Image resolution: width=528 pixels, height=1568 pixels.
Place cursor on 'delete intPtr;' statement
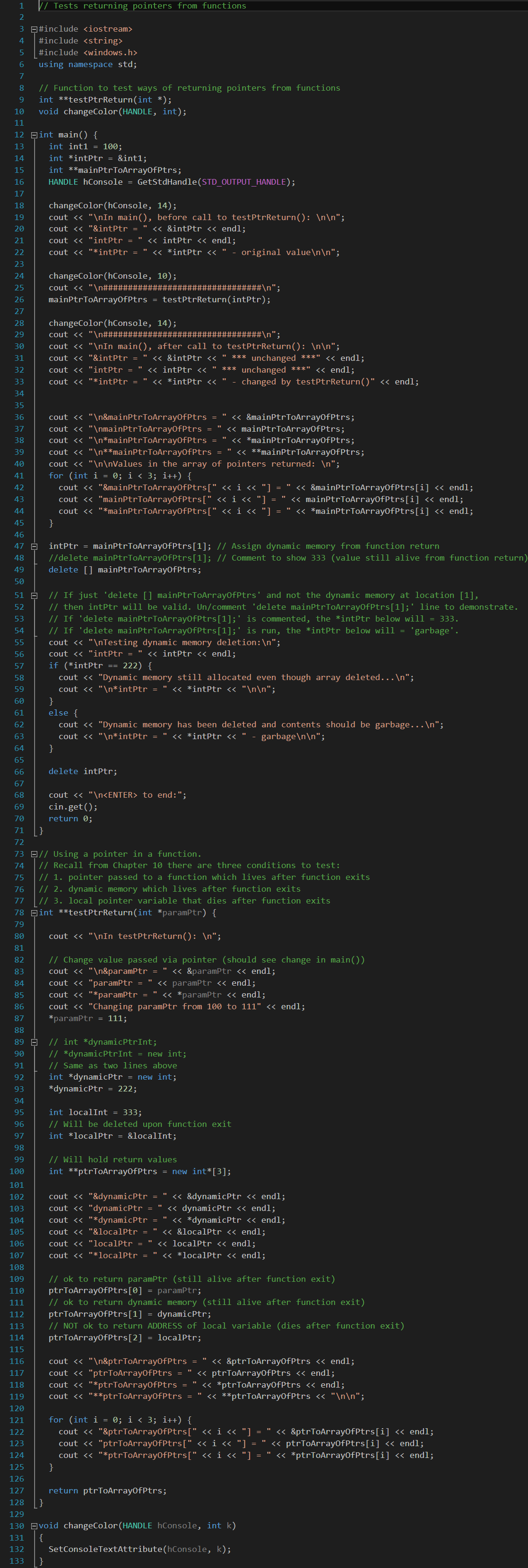[x=82, y=771]
